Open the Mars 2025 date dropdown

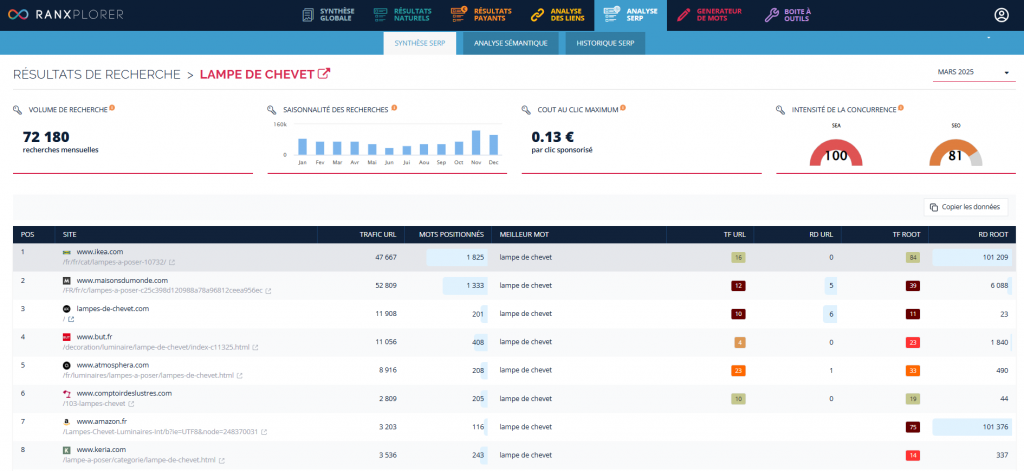click(974, 73)
